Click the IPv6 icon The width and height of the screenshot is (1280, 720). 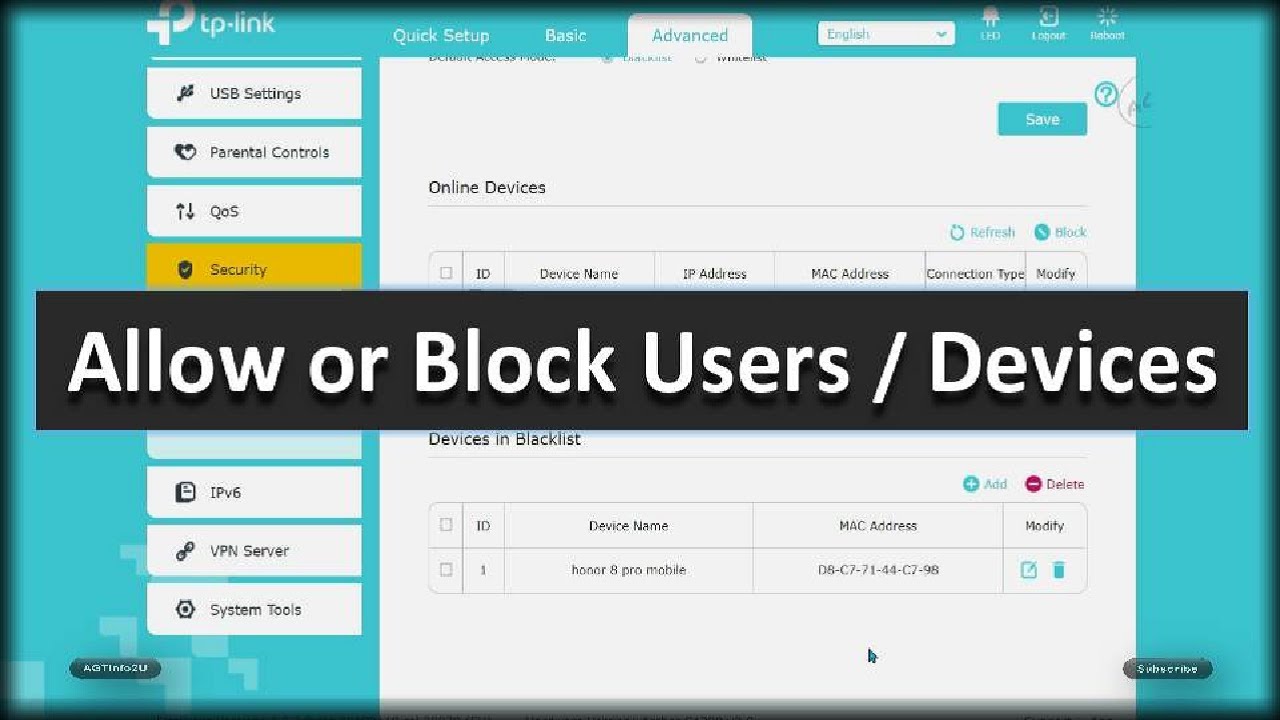click(185, 492)
